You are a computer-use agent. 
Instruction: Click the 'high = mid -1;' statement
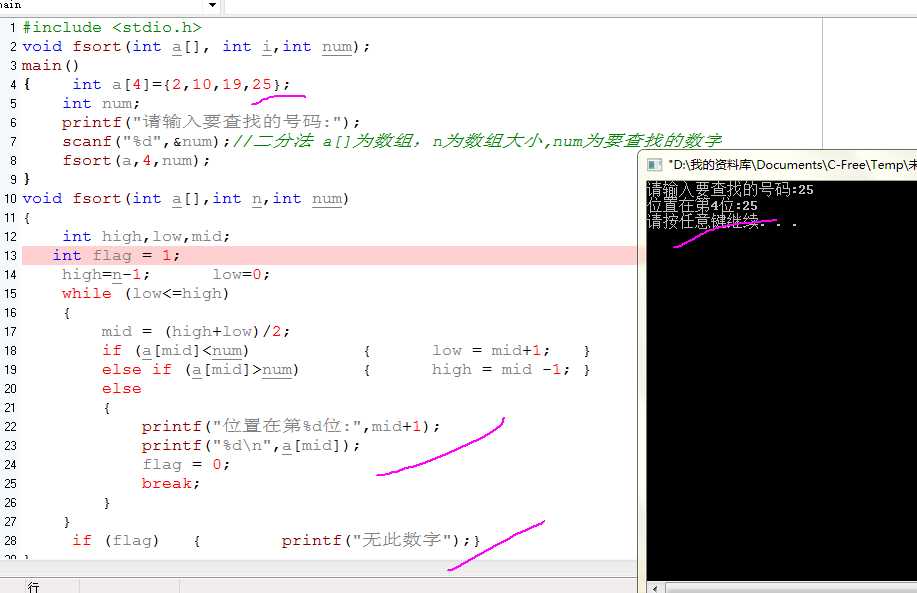coord(501,370)
